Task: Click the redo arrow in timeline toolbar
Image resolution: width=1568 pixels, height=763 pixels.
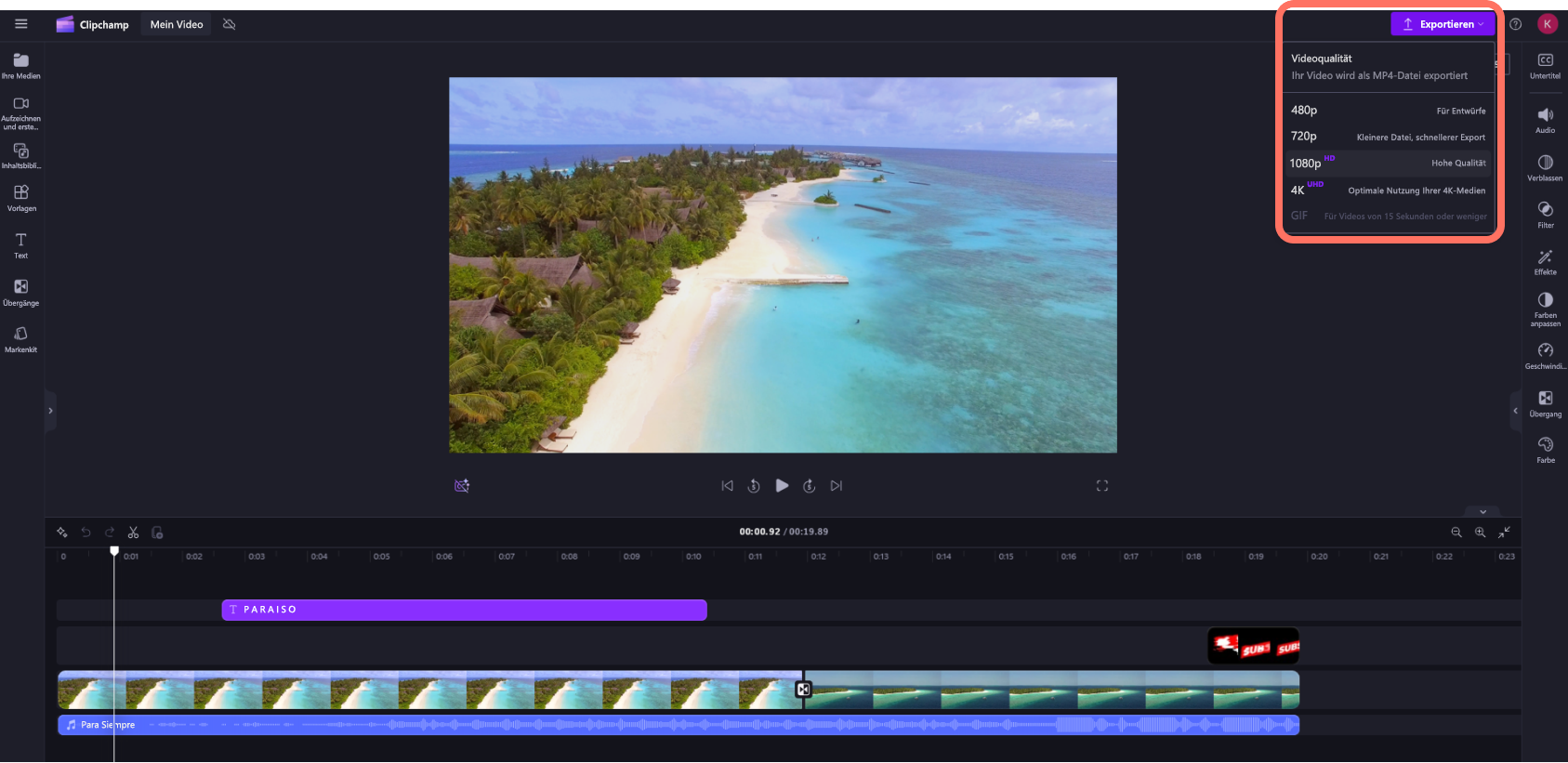Action: [x=110, y=533]
